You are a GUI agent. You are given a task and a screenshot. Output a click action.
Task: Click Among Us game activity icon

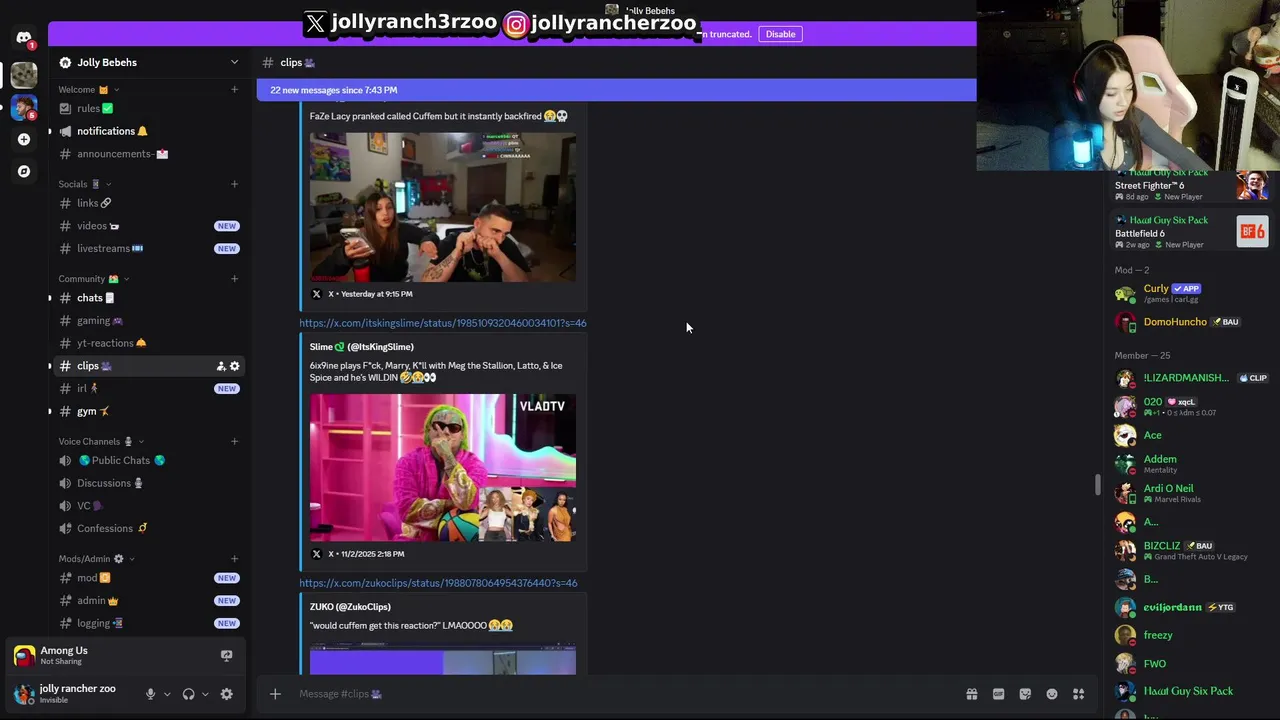click(24, 656)
